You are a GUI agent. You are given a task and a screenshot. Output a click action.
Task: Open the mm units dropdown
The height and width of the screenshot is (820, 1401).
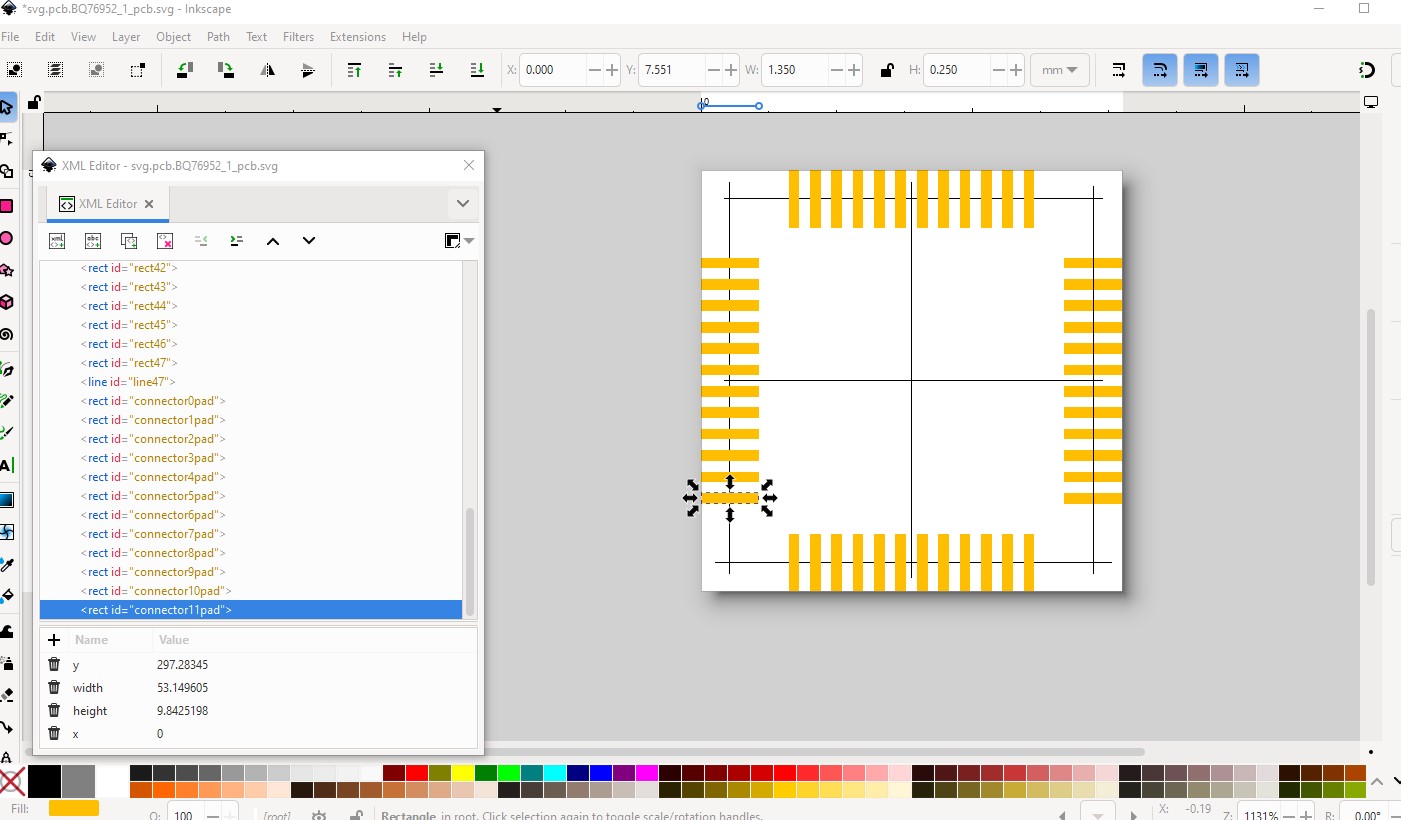pos(1059,70)
